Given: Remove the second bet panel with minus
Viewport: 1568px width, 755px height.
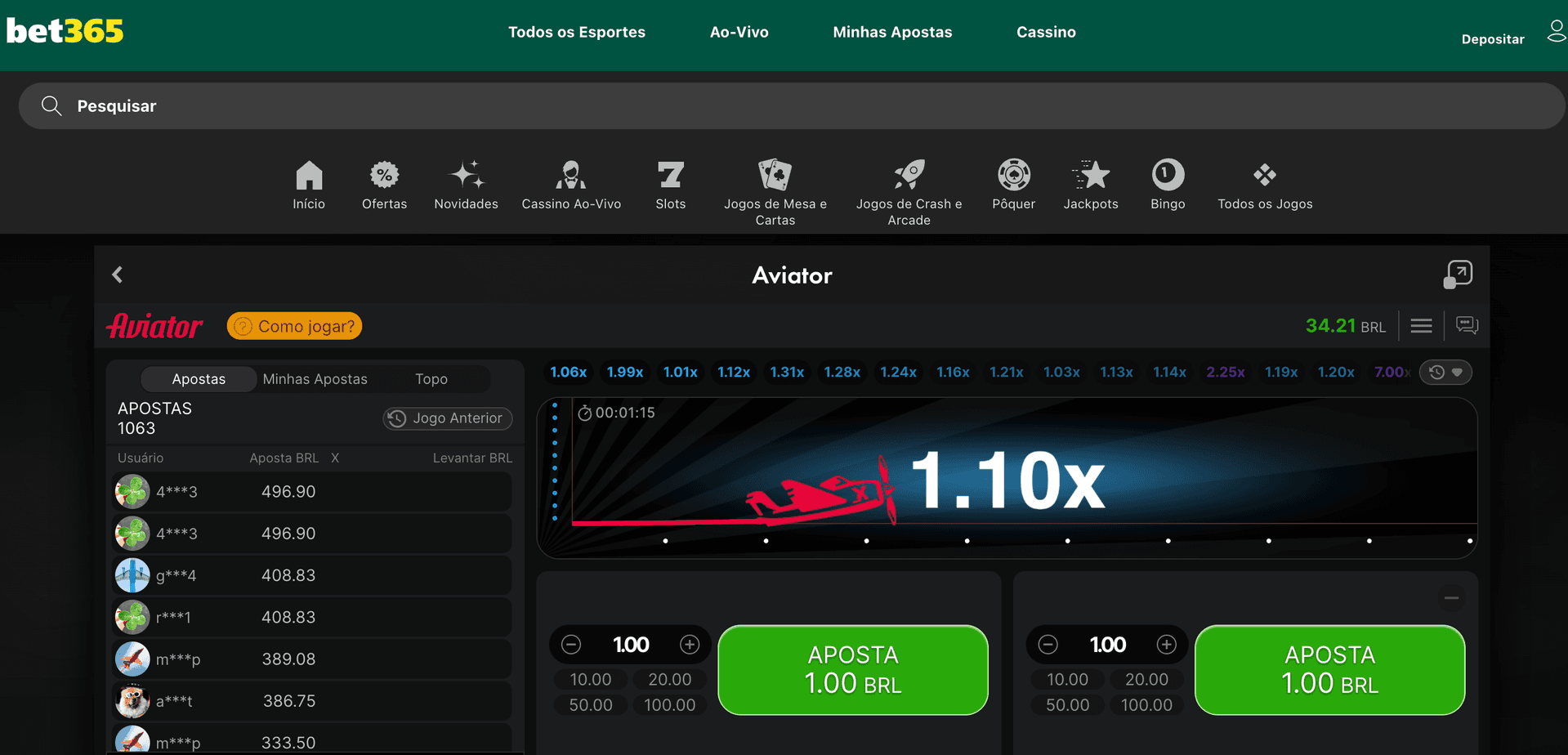Looking at the screenshot, I should [x=1451, y=598].
